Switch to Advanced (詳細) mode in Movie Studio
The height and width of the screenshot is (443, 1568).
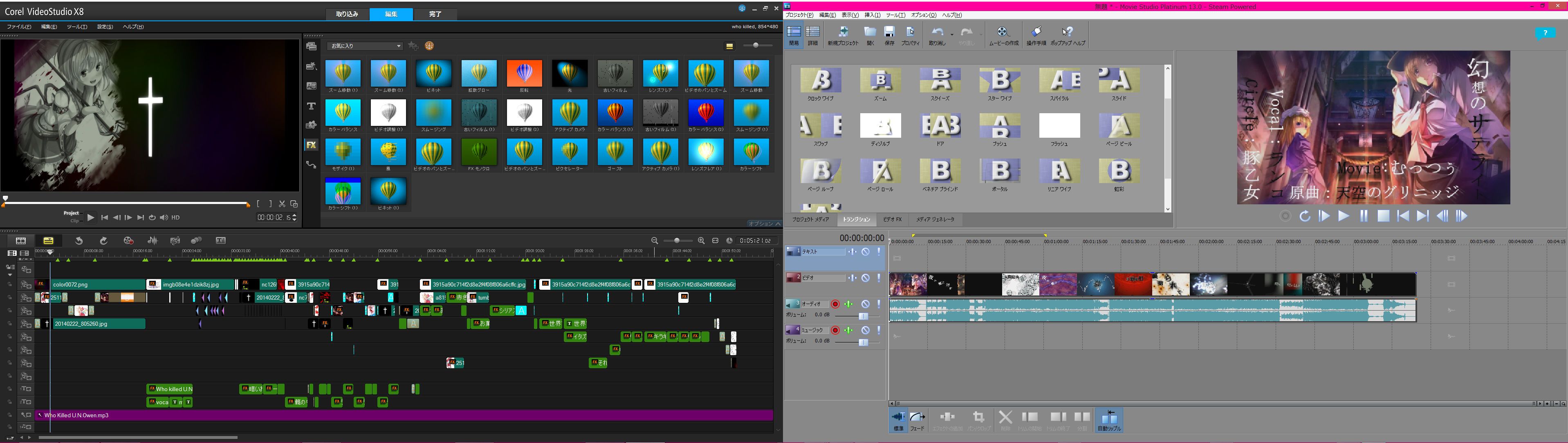(x=812, y=35)
